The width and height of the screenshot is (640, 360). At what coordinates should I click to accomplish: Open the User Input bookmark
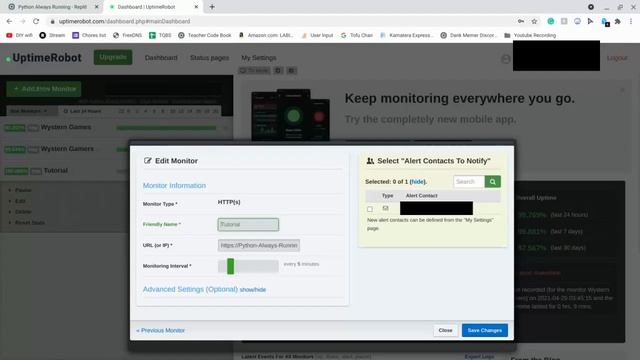pos(317,35)
